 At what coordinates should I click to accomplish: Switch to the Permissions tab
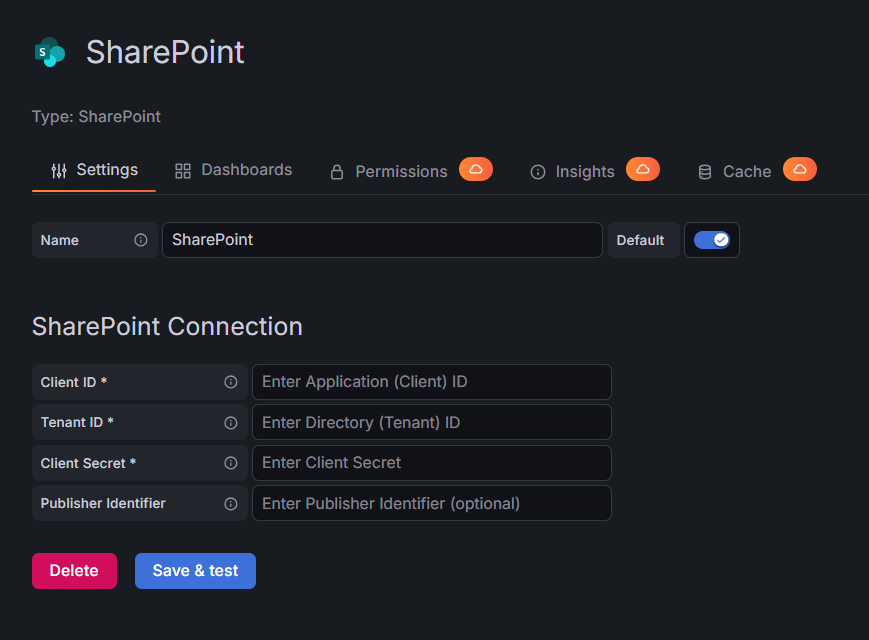(x=411, y=170)
